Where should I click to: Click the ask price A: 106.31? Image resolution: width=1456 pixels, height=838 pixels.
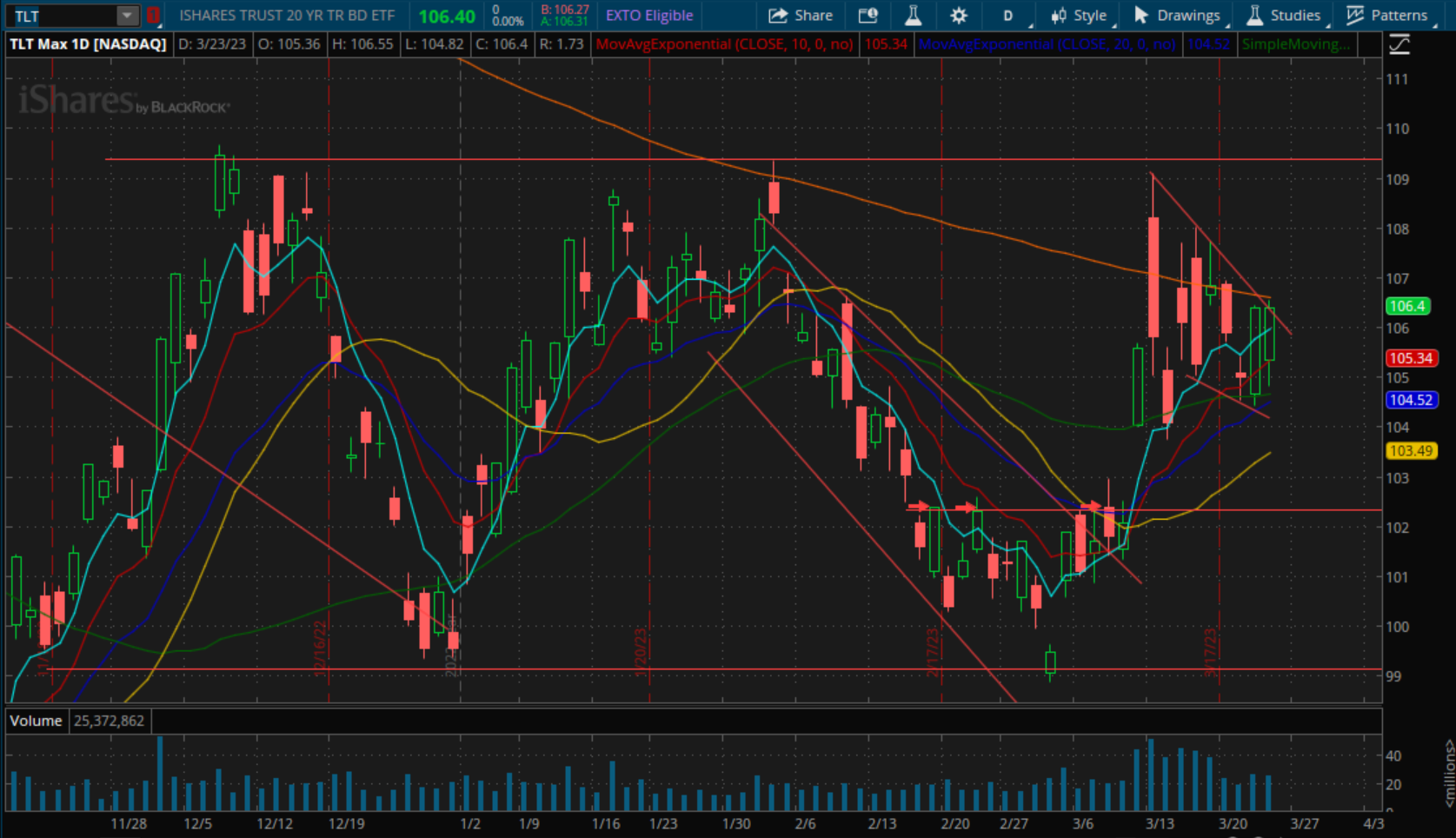point(563,21)
